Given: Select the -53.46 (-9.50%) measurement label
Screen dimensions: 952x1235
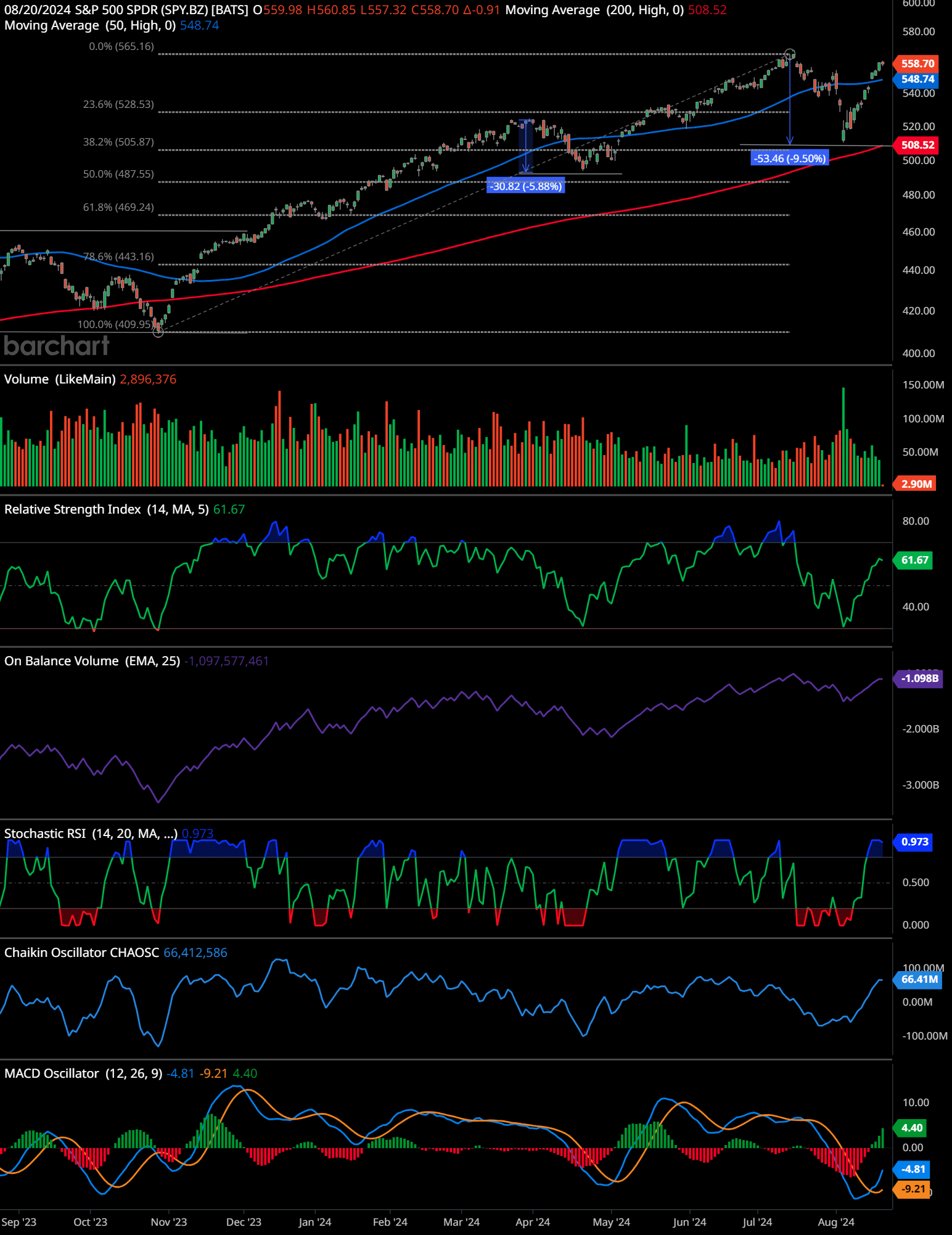Looking at the screenshot, I should click(789, 158).
